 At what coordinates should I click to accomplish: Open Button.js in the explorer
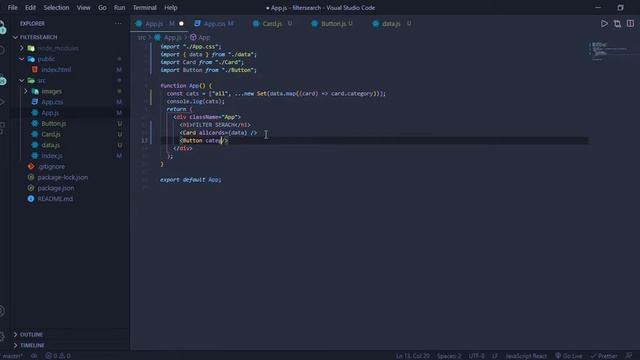[x=53, y=124]
